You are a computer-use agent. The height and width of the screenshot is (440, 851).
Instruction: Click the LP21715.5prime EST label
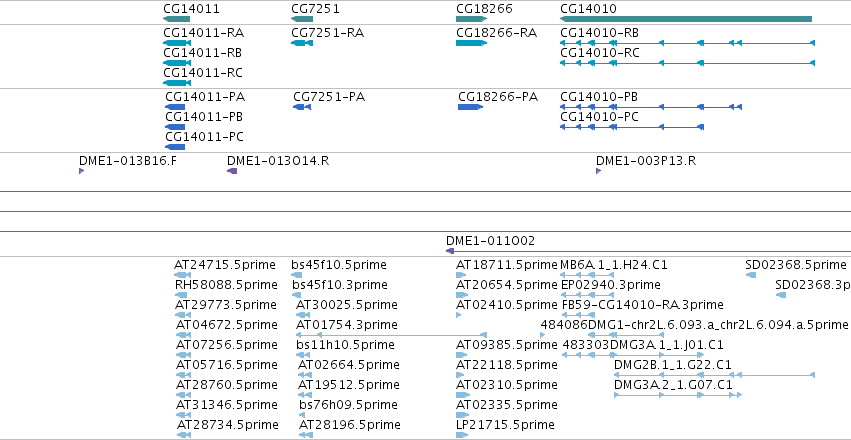[505, 424]
